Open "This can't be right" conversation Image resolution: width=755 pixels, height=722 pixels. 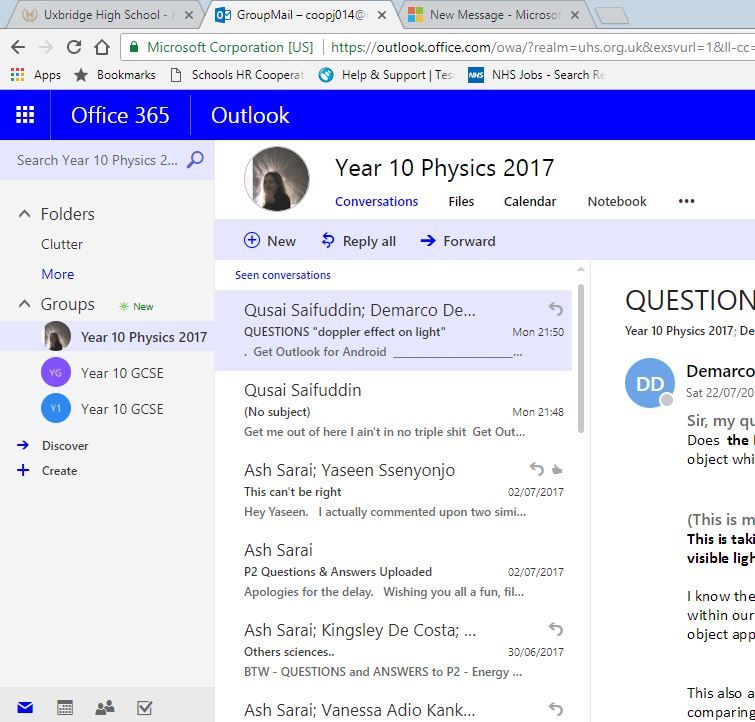tap(393, 491)
